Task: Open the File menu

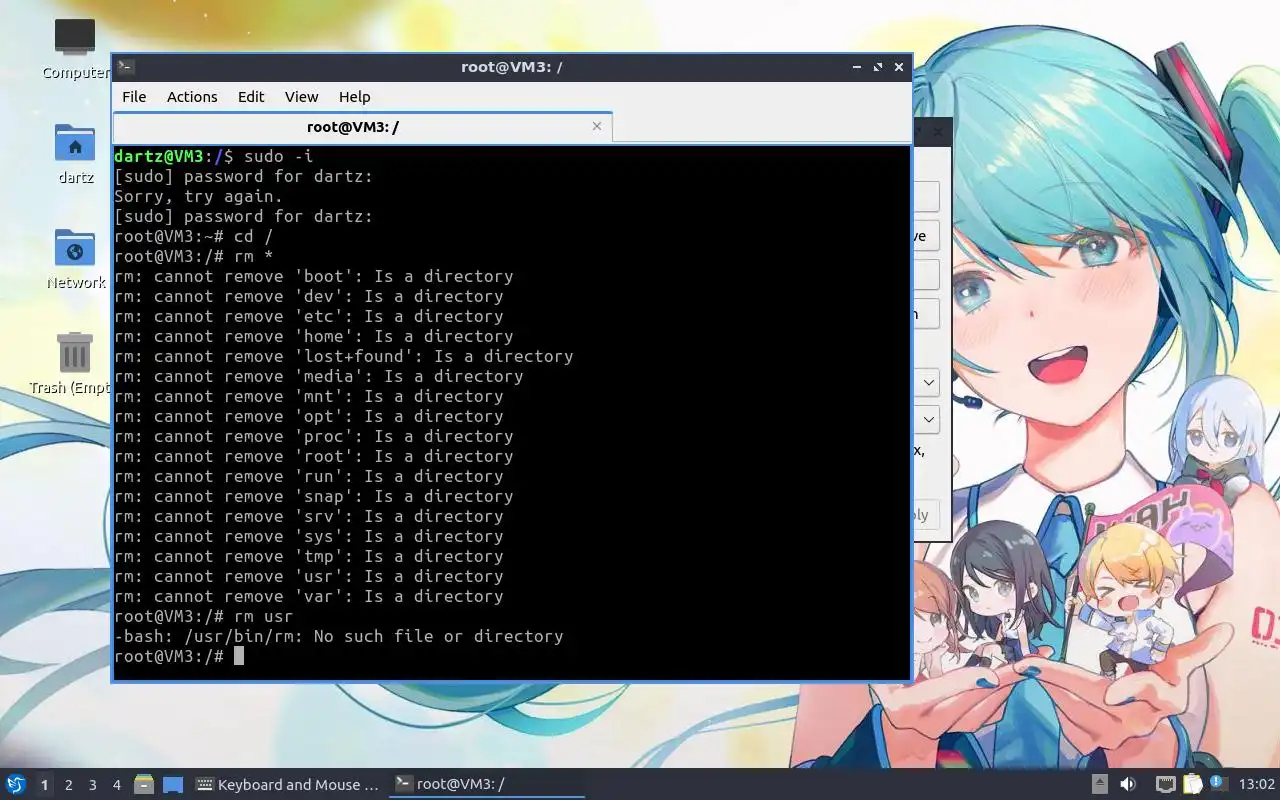Action: pos(134,97)
